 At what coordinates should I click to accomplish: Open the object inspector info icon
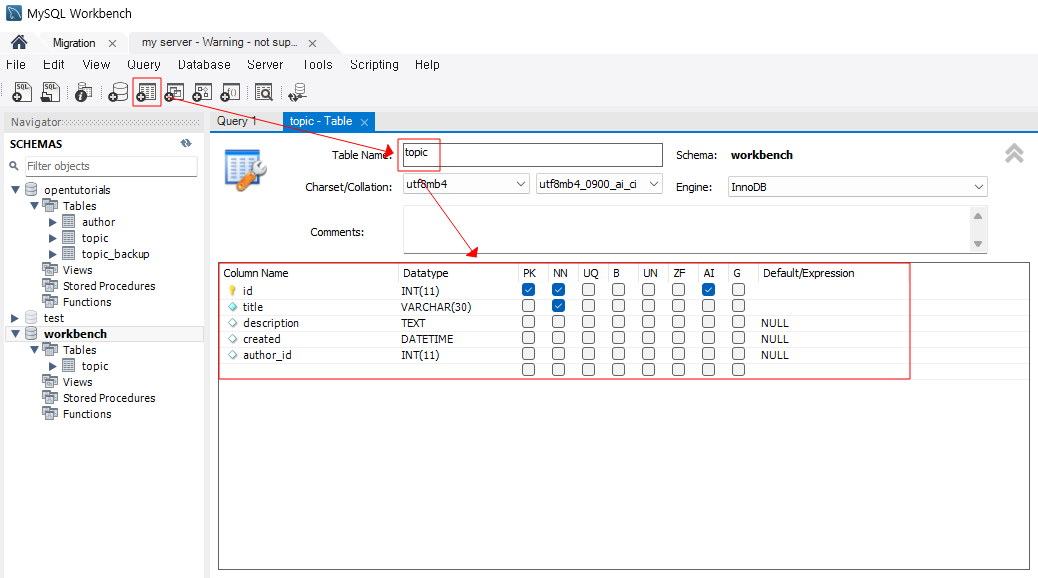click(x=83, y=92)
